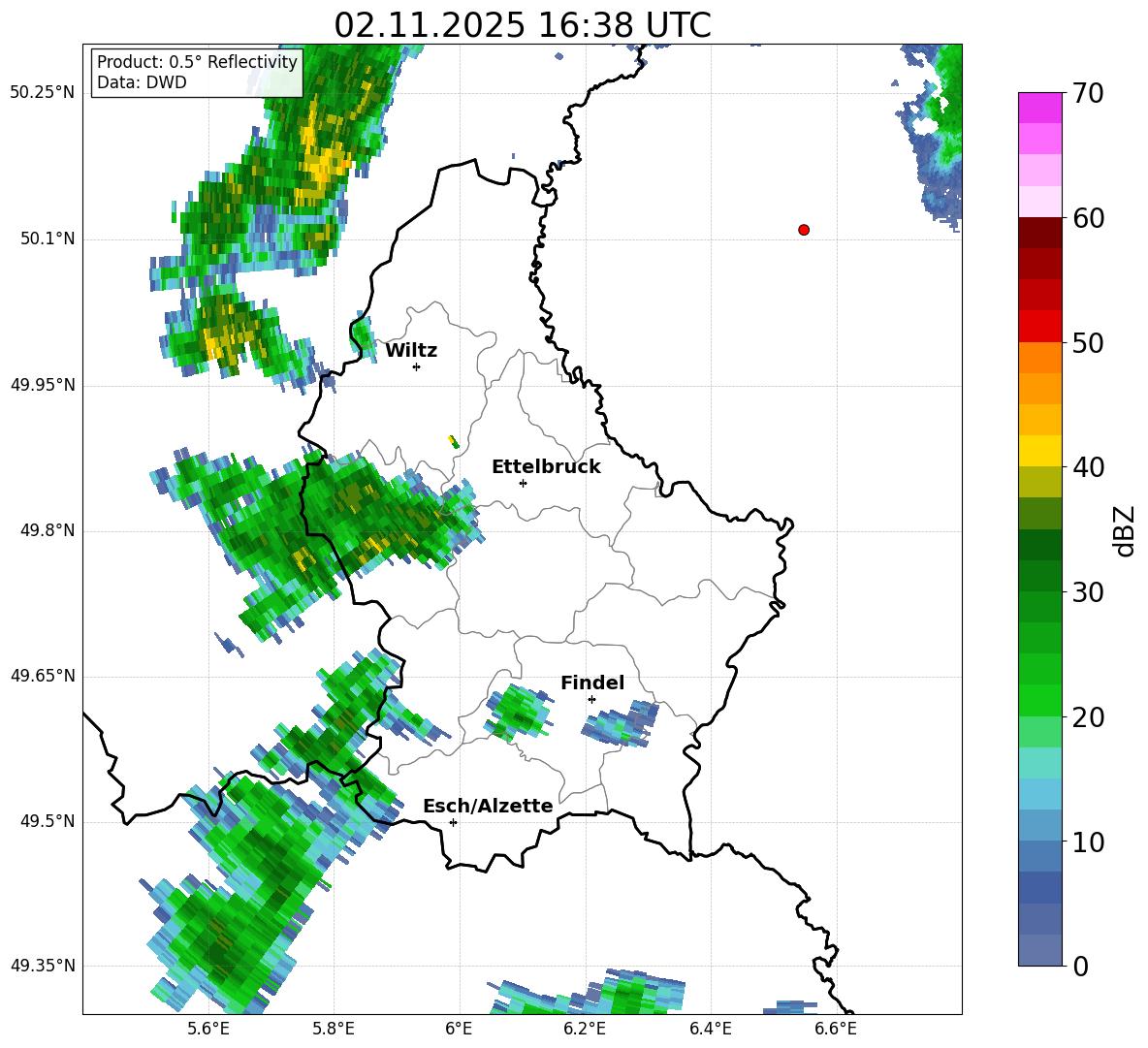Click the red dot marker east of Luxembourg
Viewport: 1148px width, 1048px height.
point(804,230)
